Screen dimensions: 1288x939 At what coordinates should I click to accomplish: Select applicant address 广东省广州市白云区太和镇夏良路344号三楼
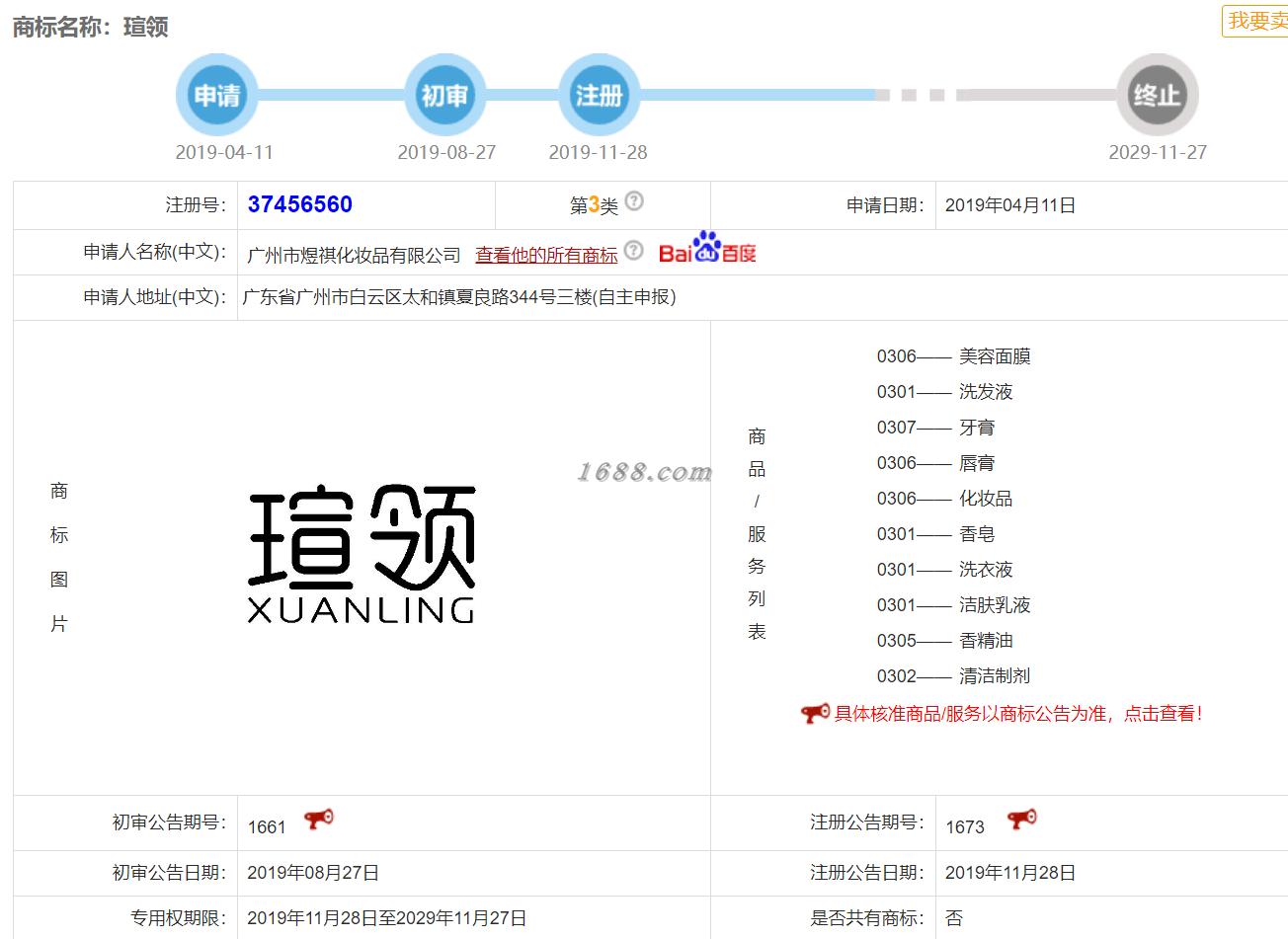[459, 297]
